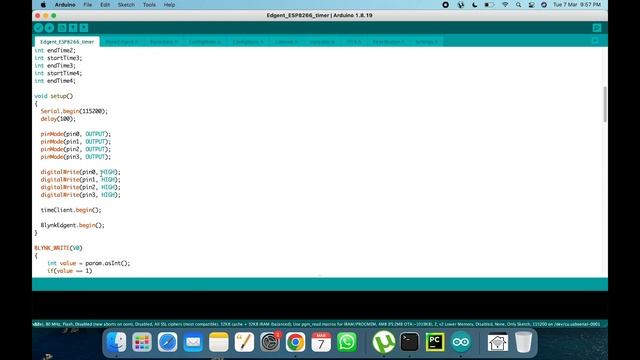Open the Home folder stack in Dock
This screenshot has width=640, height=360.
coord(498,342)
